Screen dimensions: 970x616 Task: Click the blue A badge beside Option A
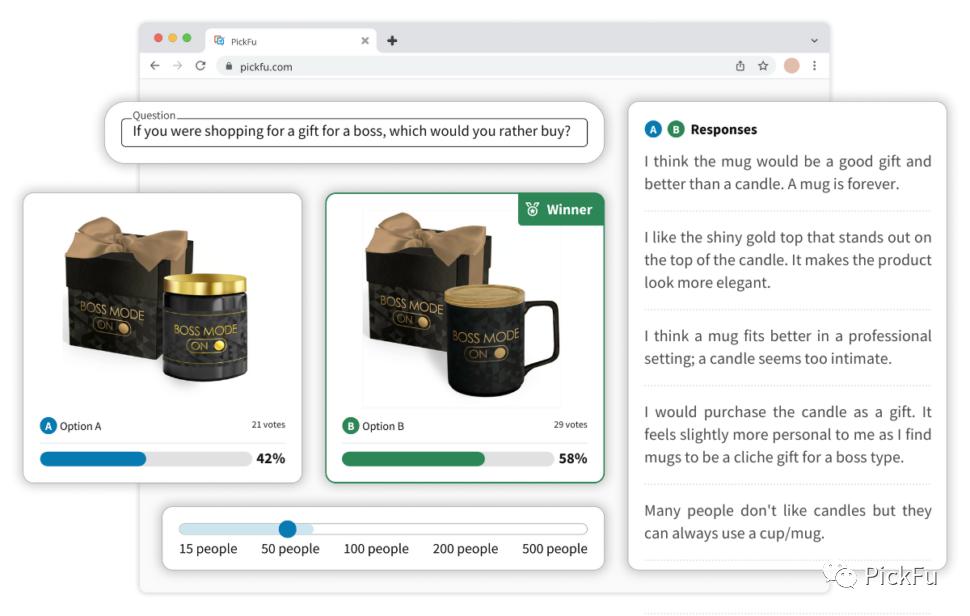tap(48, 426)
